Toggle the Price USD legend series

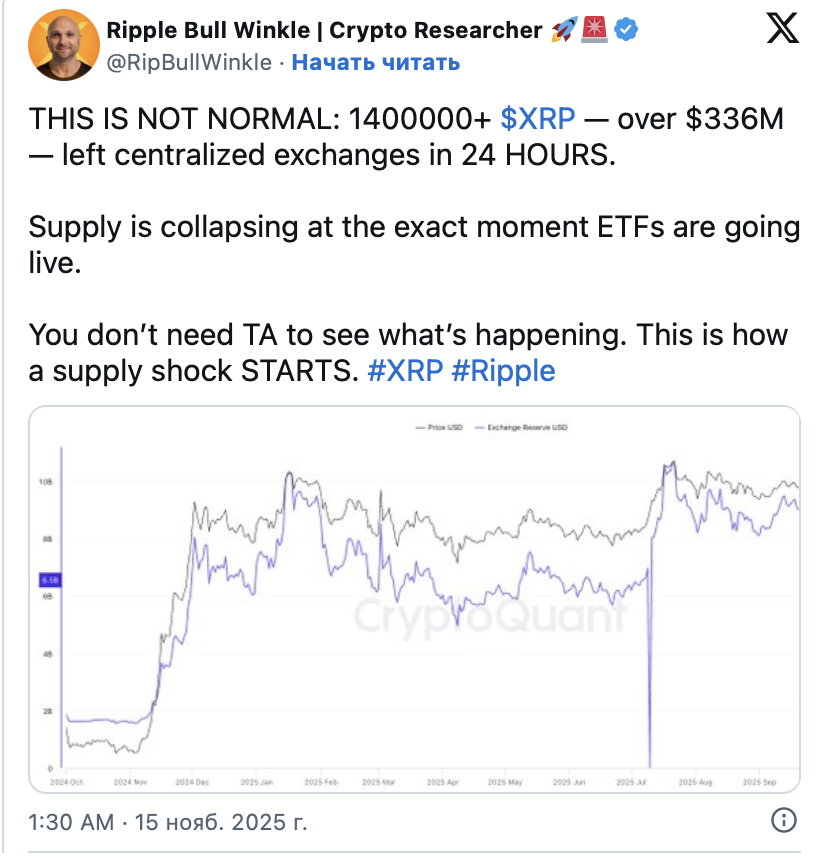(438, 427)
